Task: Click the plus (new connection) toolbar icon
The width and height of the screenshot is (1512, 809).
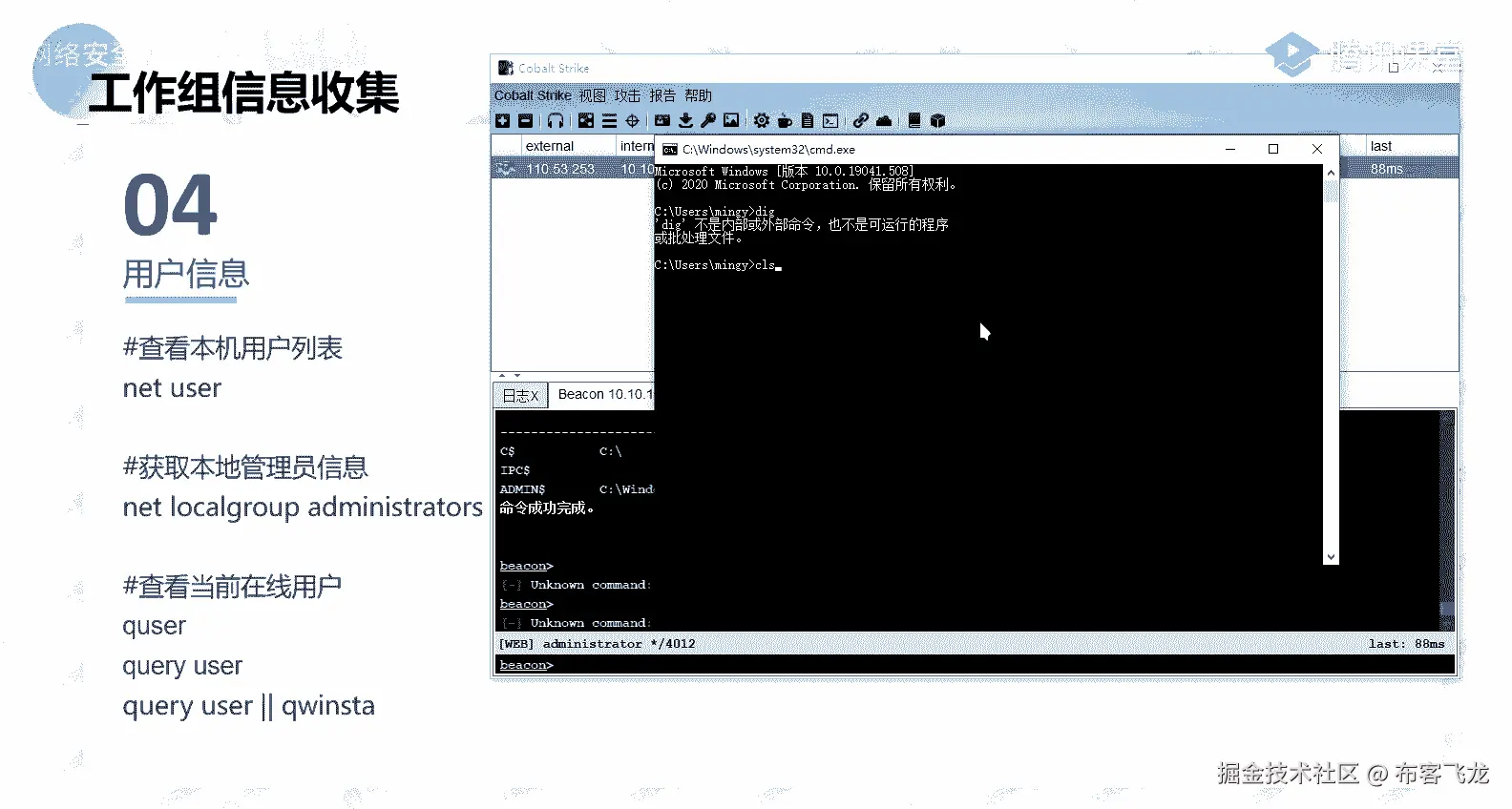Action: click(503, 120)
